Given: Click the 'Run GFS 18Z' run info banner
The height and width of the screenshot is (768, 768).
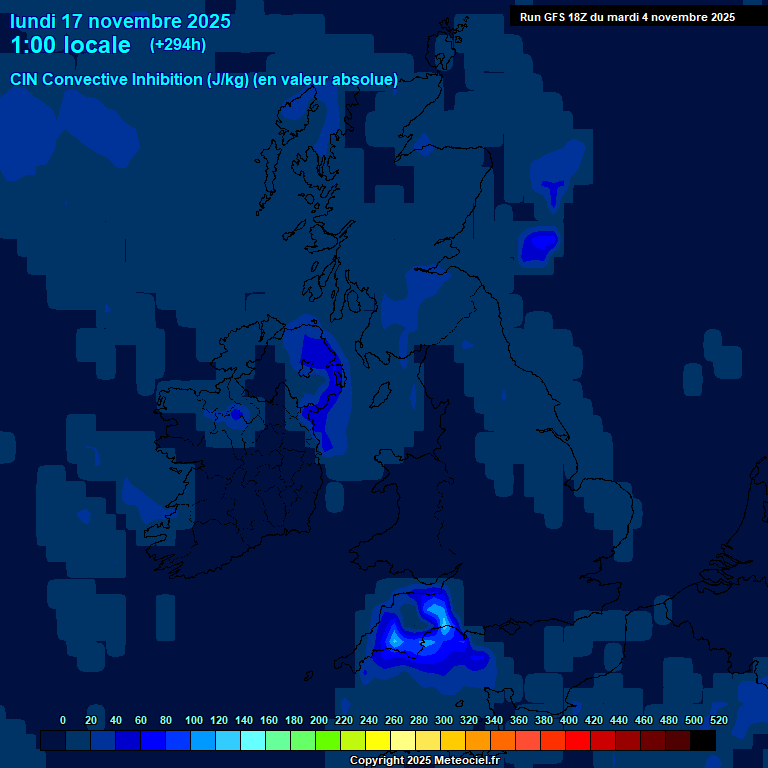Looking at the screenshot, I should 627,17.
